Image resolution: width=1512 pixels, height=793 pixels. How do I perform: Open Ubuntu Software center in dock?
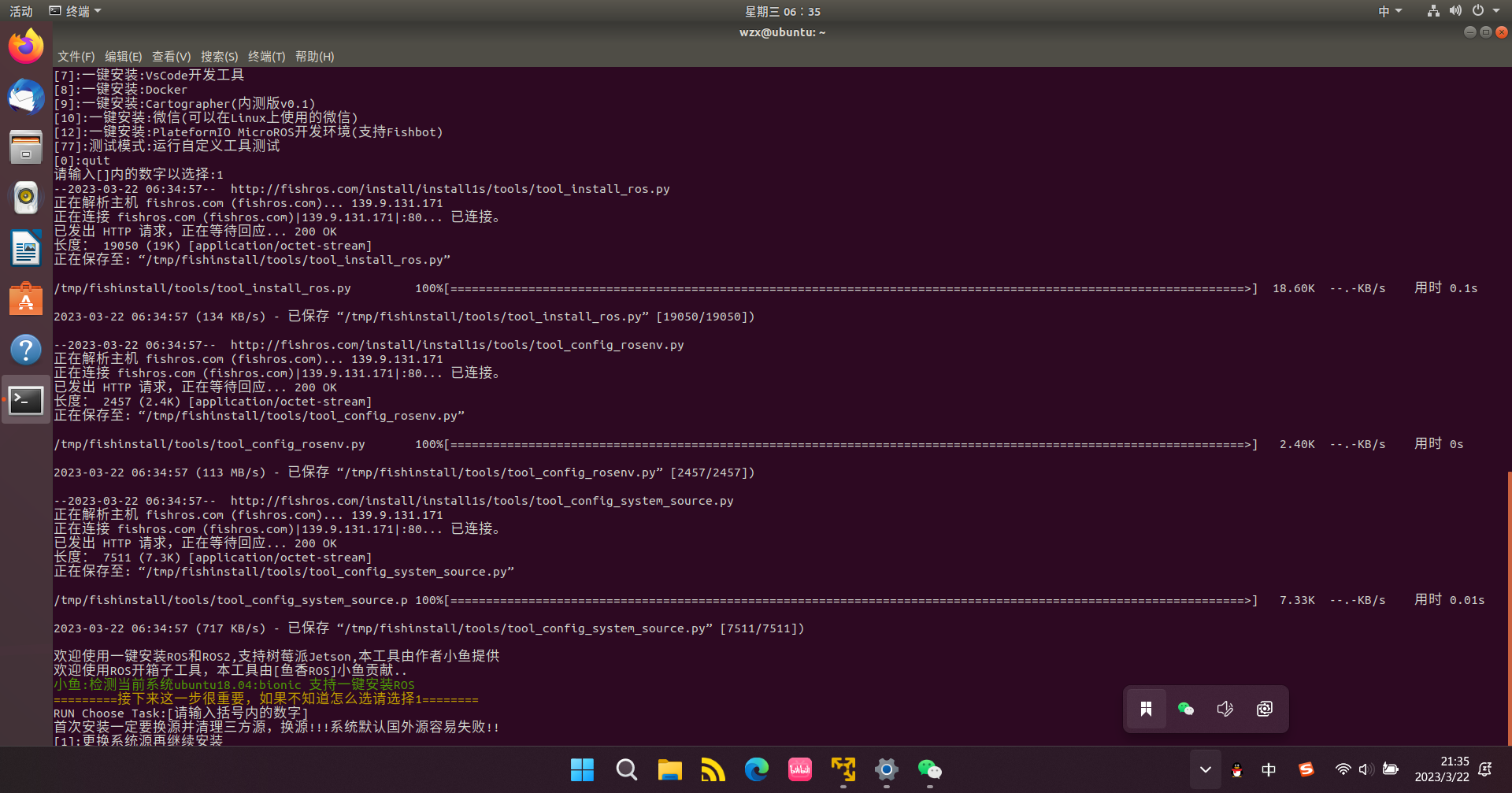point(26,299)
